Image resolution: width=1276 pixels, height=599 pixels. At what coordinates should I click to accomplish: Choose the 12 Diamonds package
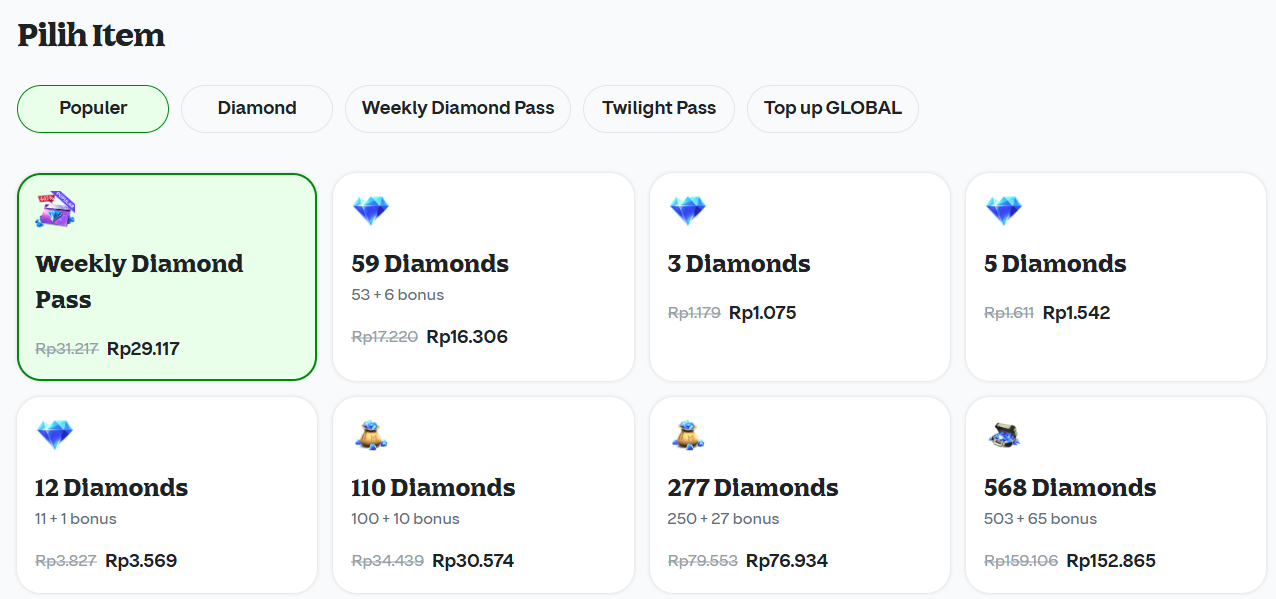(x=166, y=494)
